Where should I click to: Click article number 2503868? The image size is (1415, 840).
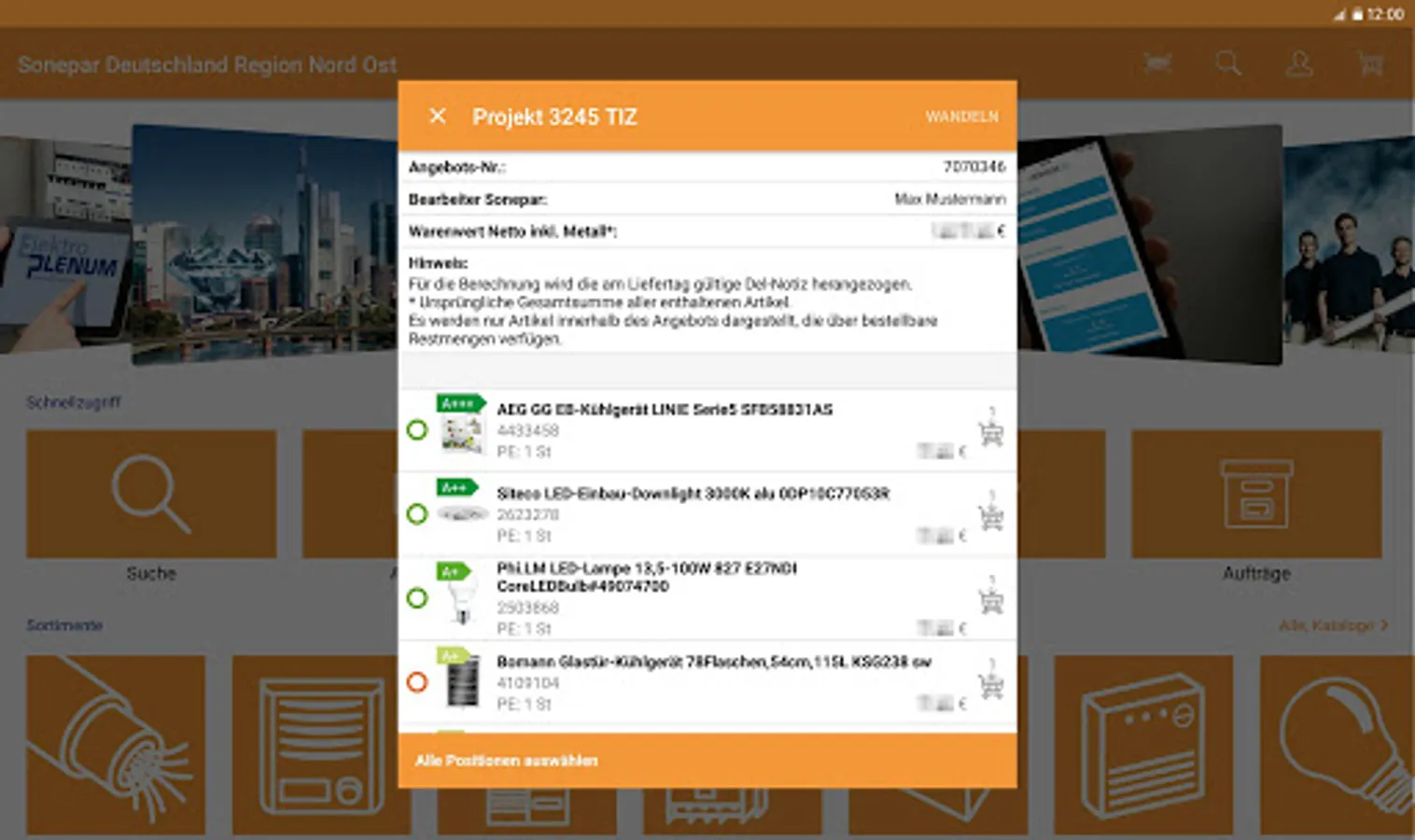coord(528,608)
